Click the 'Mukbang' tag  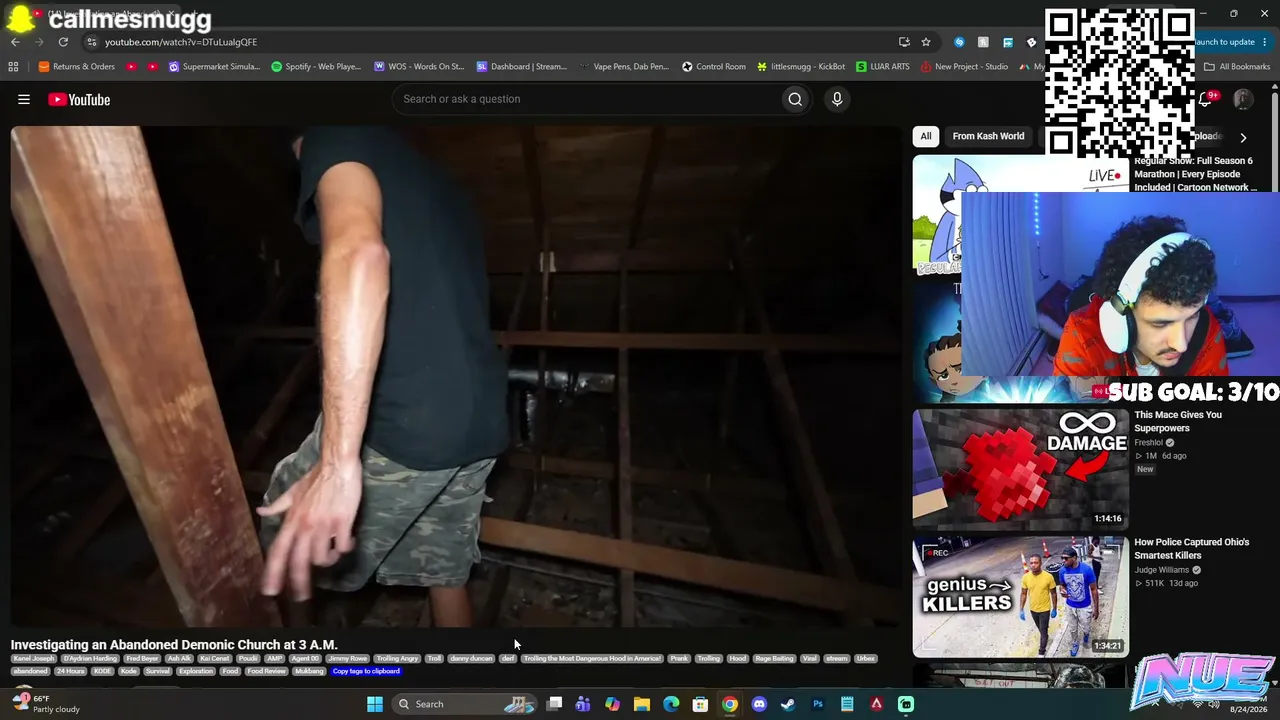[310, 671]
